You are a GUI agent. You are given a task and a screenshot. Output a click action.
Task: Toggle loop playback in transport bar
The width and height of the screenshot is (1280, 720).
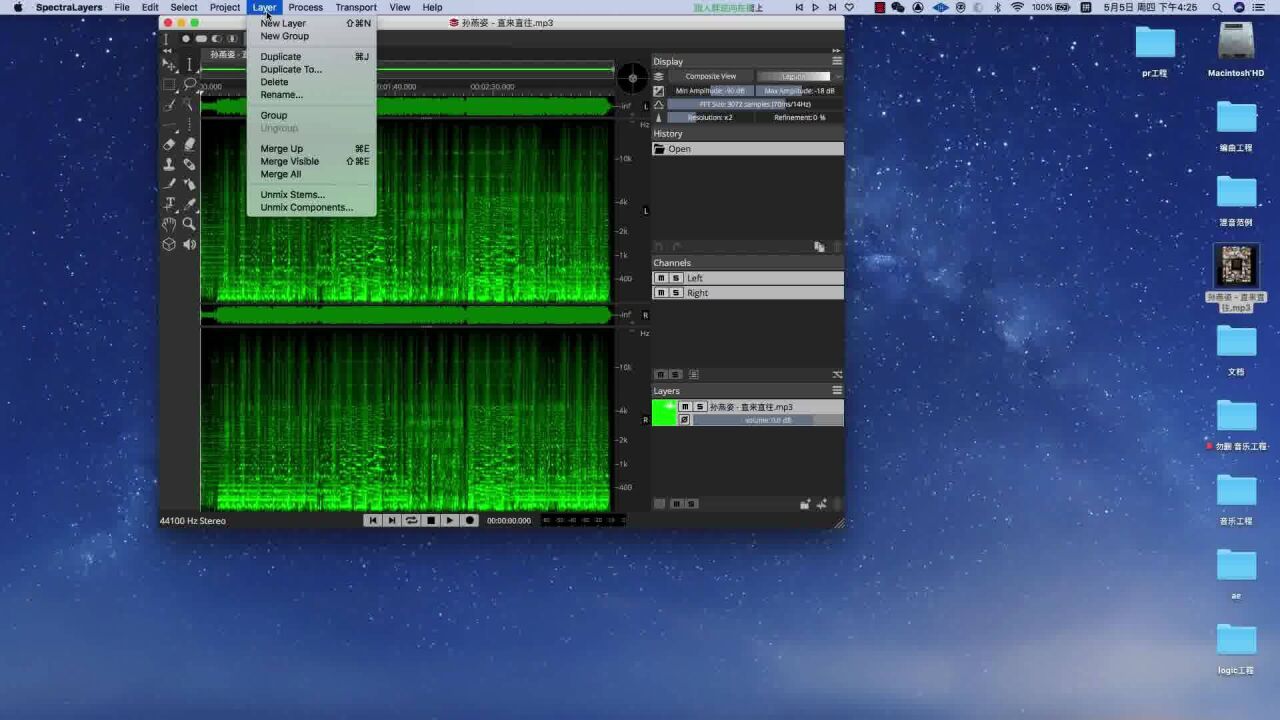coord(411,520)
